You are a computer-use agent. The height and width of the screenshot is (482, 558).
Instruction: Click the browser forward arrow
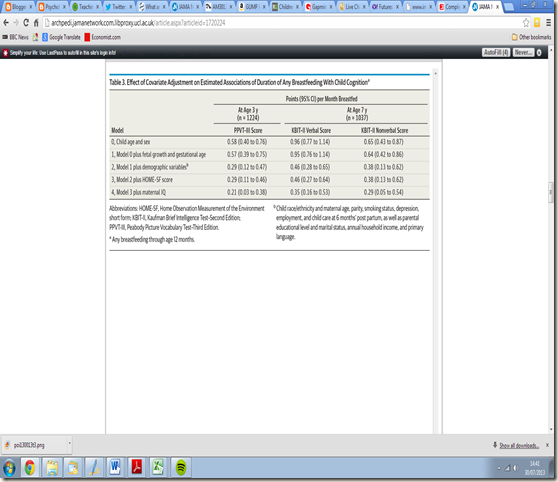(x=16, y=23)
